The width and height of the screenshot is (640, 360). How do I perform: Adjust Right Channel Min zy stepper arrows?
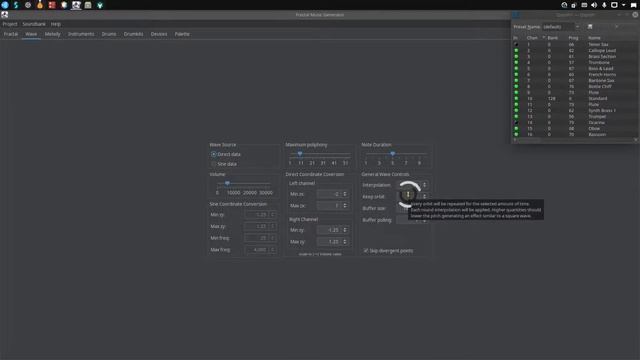coord(345,230)
